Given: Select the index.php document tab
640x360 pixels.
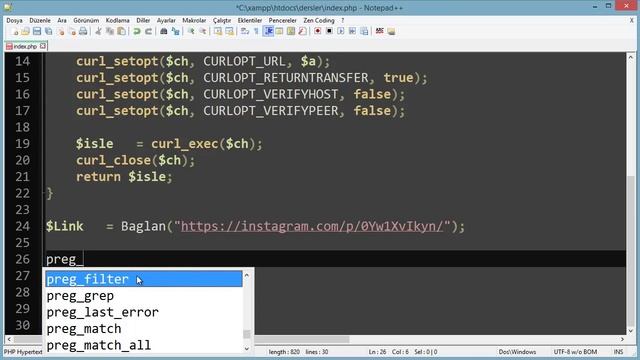Looking at the screenshot, I should 25,46.
